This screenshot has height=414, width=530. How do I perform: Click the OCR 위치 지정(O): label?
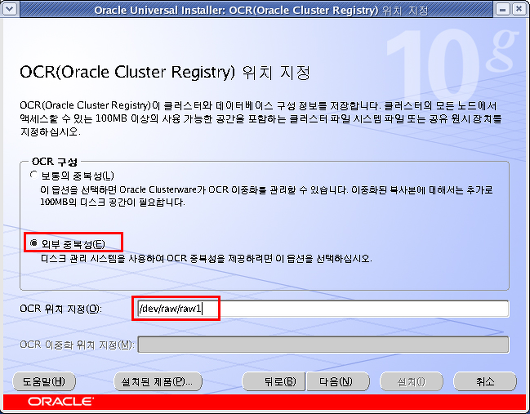(61, 309)
